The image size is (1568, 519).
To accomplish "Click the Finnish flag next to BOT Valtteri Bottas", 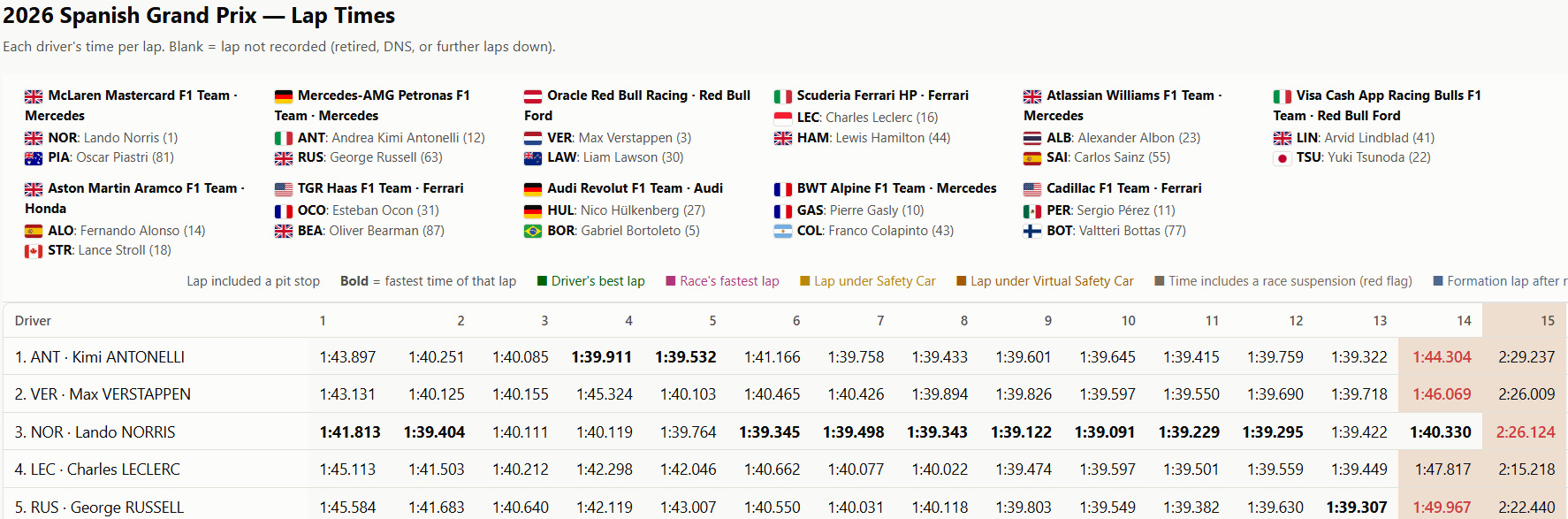I will pyautogui.click(x=1032, y=232).
